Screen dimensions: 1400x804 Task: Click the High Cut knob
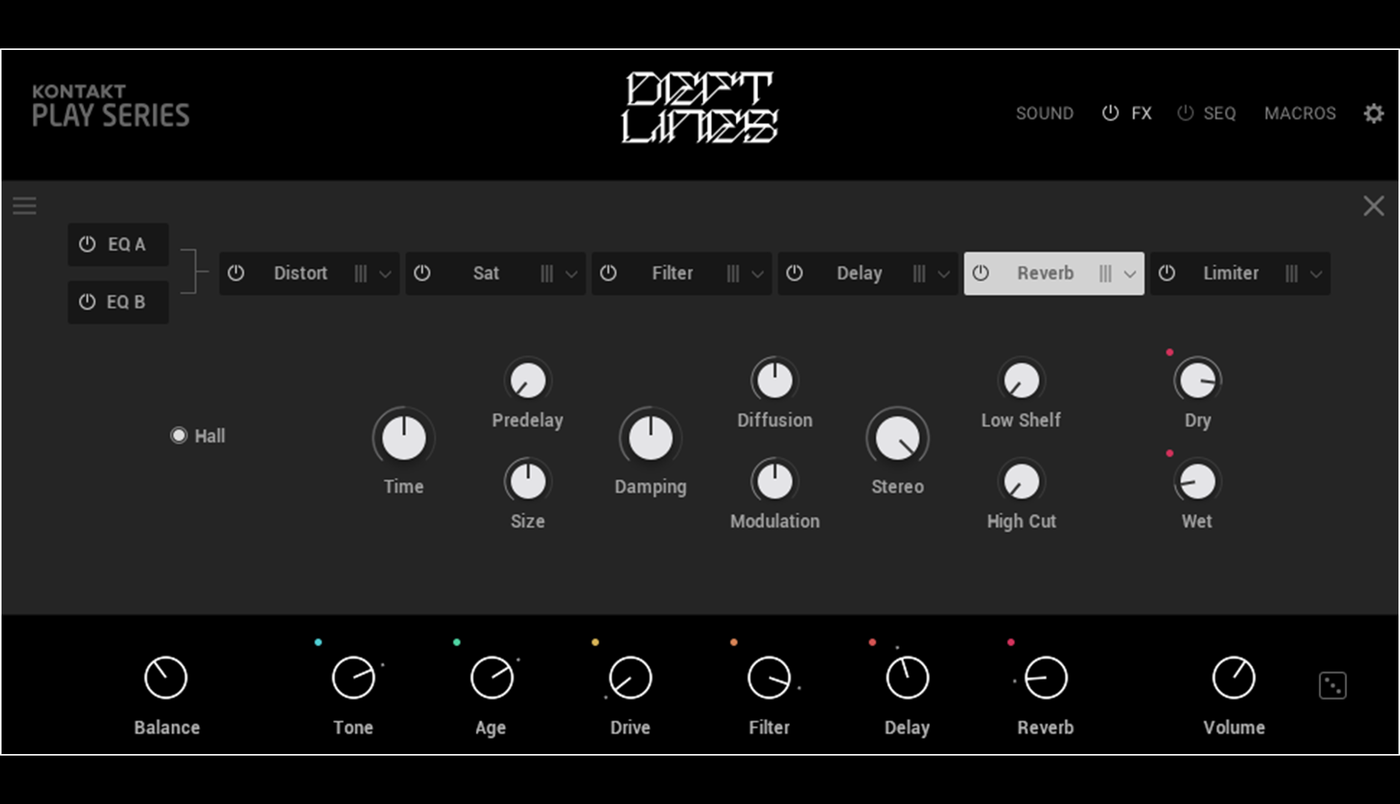coord(1021,482)
